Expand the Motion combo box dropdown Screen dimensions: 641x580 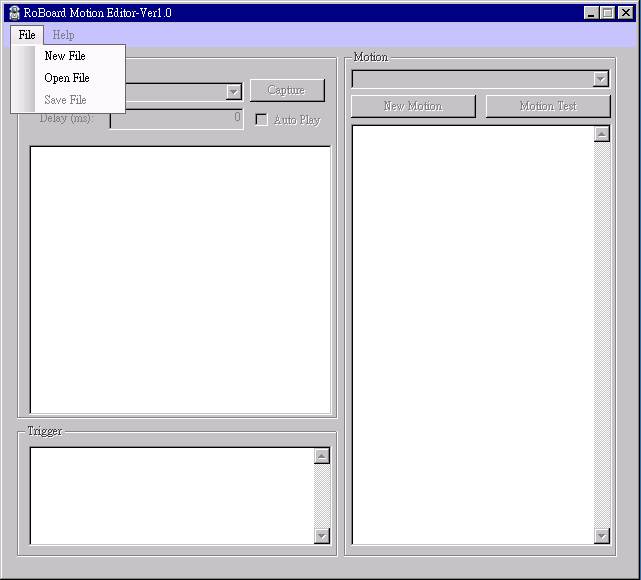601,79
